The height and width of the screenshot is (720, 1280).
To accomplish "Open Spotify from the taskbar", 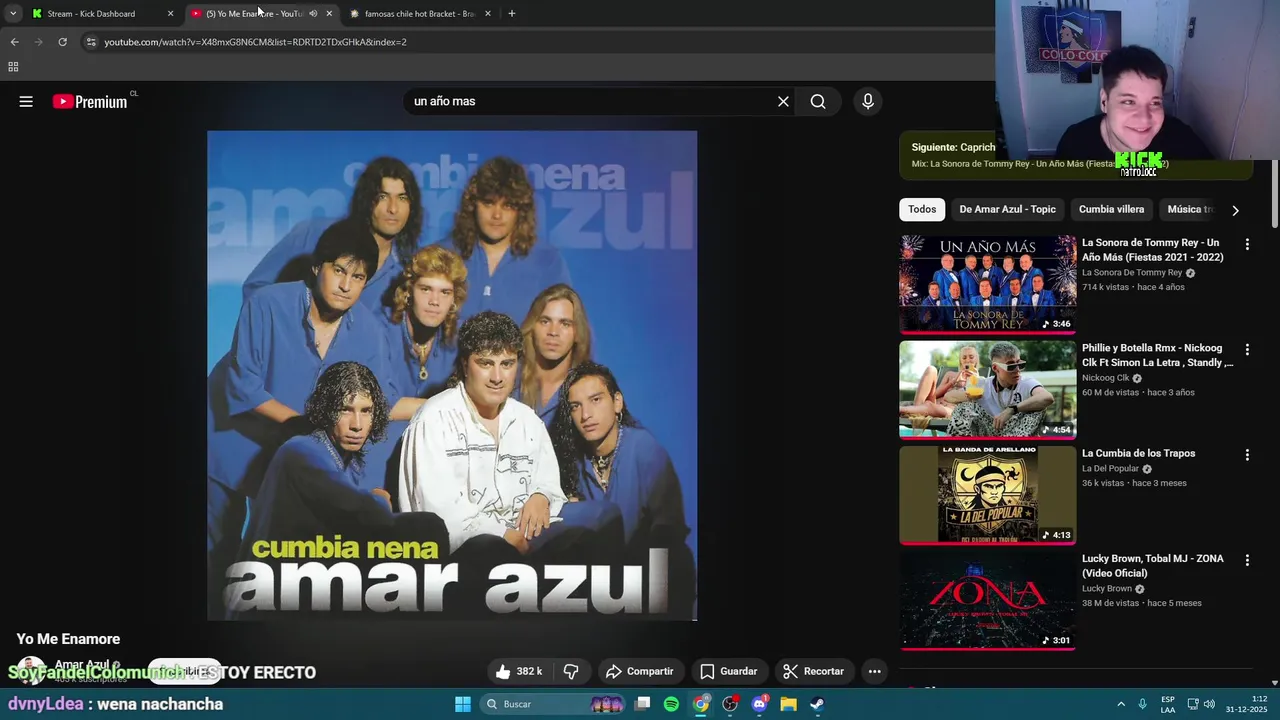I will pos(671,704).
